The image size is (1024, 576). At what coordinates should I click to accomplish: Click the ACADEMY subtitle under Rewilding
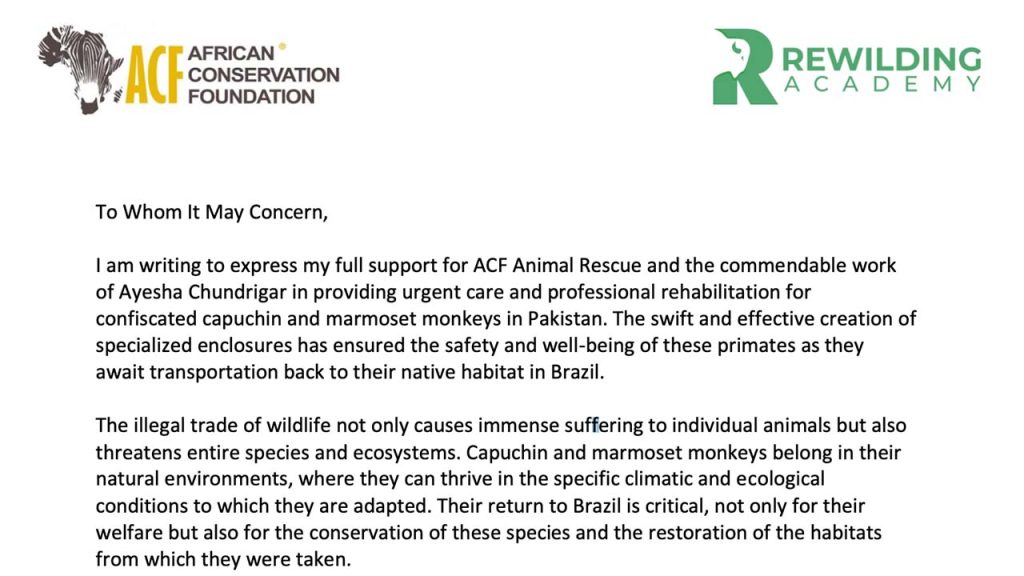coord(882,84)
